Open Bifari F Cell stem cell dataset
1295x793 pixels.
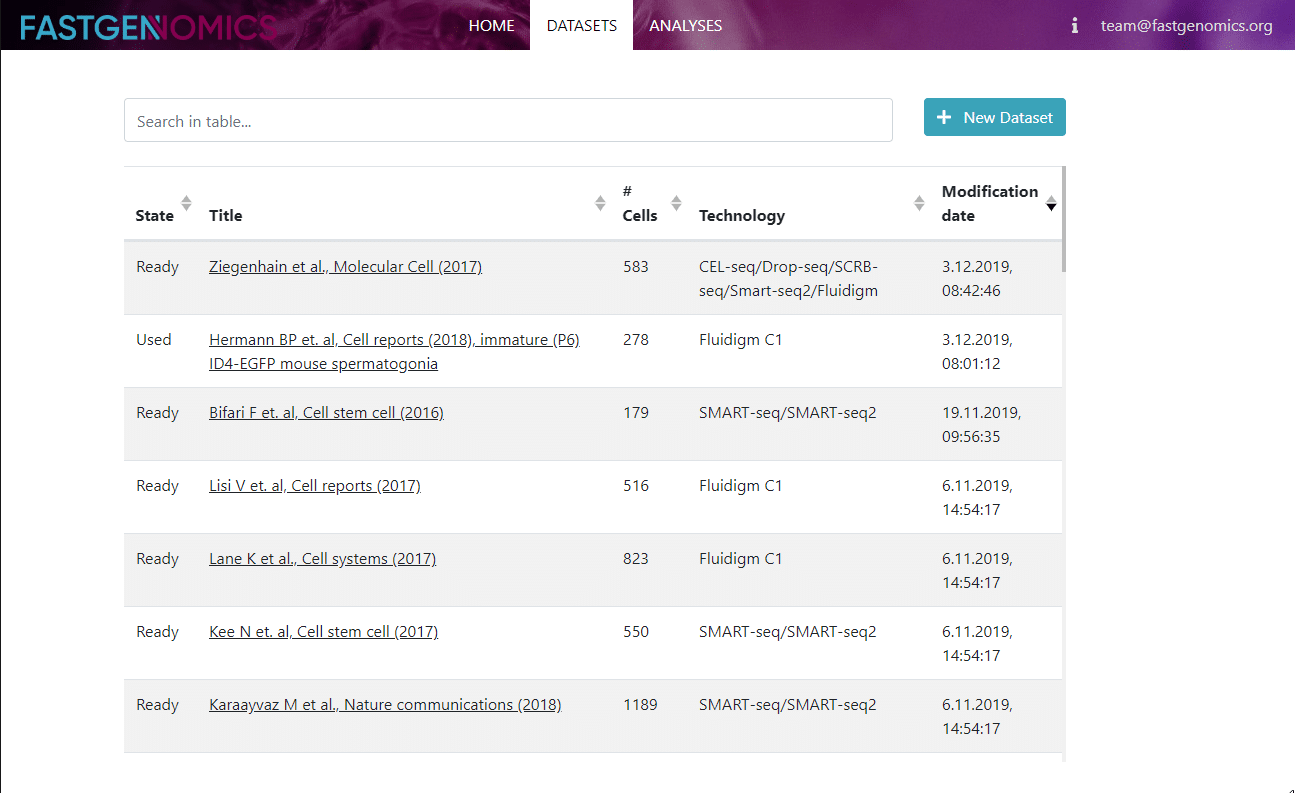coord(326,413)
